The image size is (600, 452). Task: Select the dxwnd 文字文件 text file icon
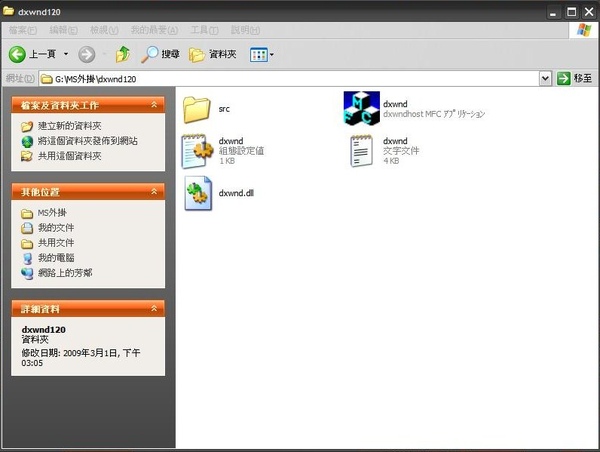coord(362,151)
